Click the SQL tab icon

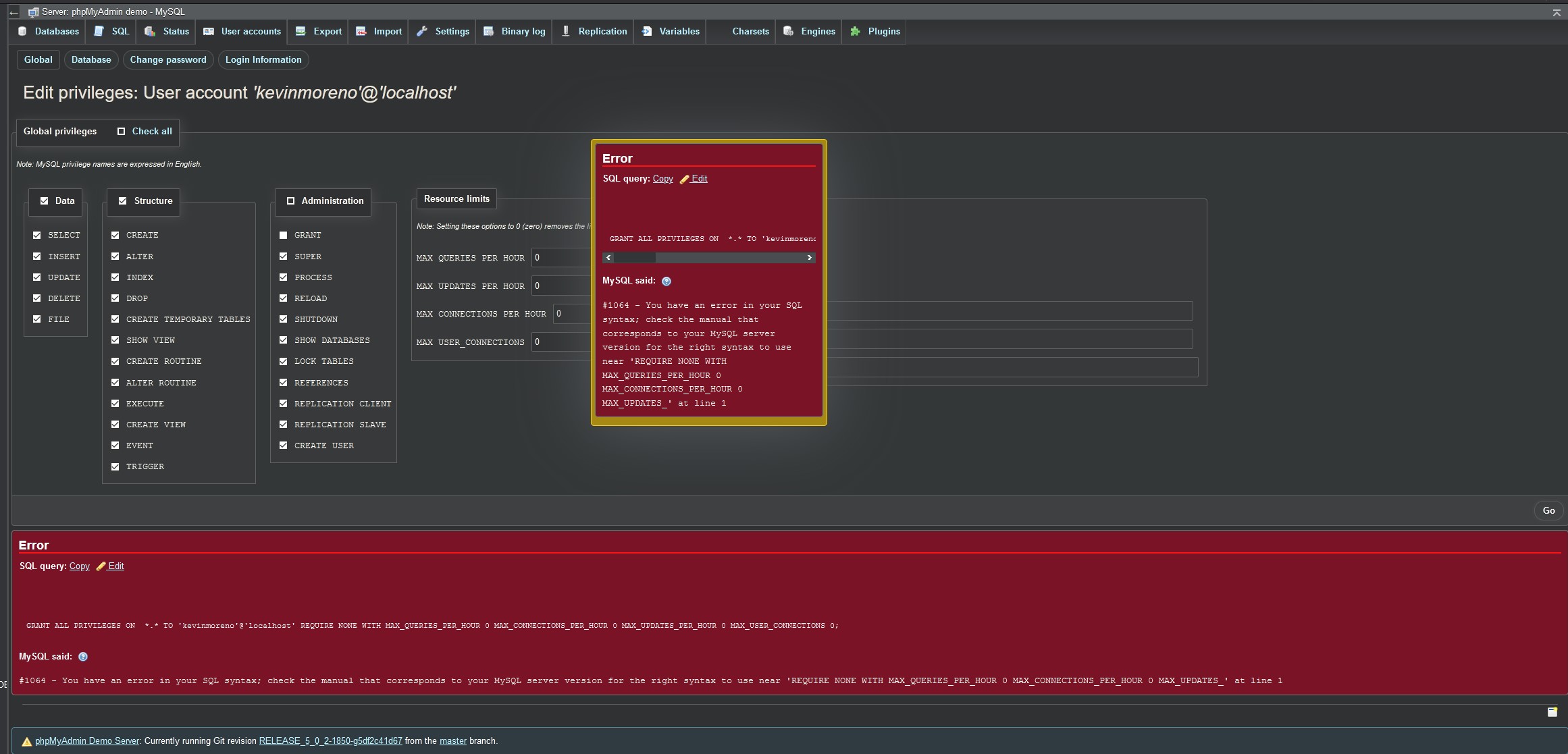click(99, 31)
